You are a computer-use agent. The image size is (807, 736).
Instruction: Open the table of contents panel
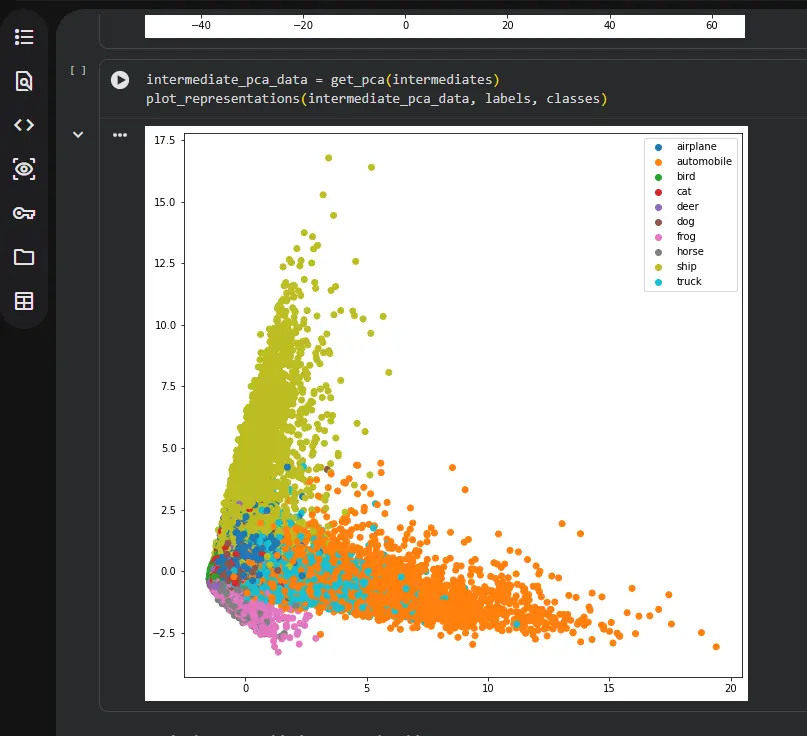coord(24,37)
